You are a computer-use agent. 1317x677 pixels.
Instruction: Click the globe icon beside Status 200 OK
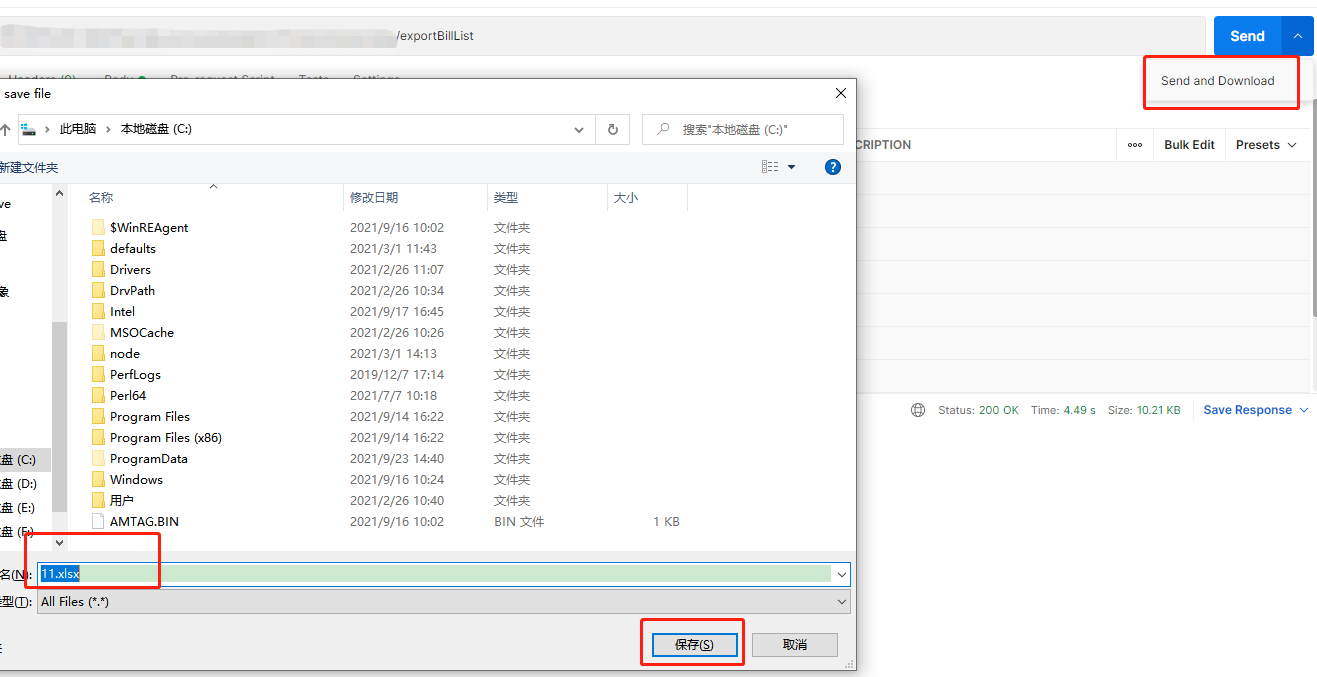click(x=917, y=409)
